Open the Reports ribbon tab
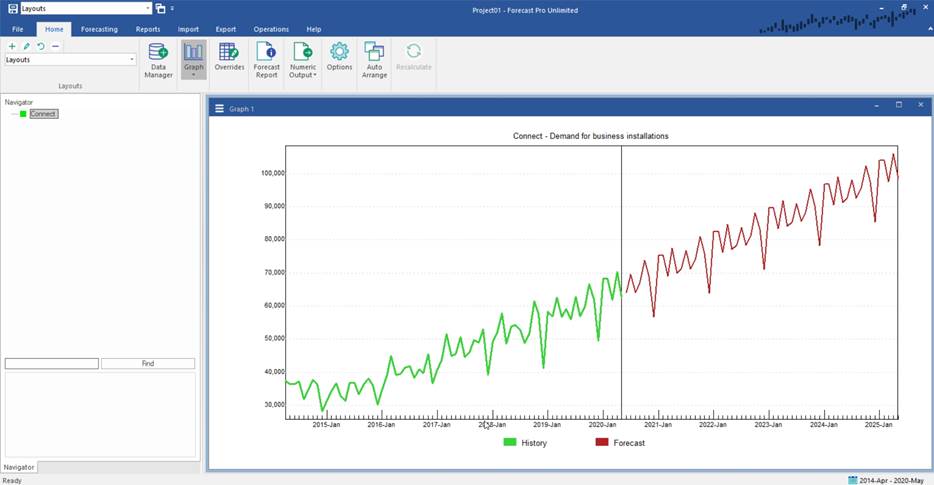Screen dimensions: 934x485 click(x=148, y=29)
